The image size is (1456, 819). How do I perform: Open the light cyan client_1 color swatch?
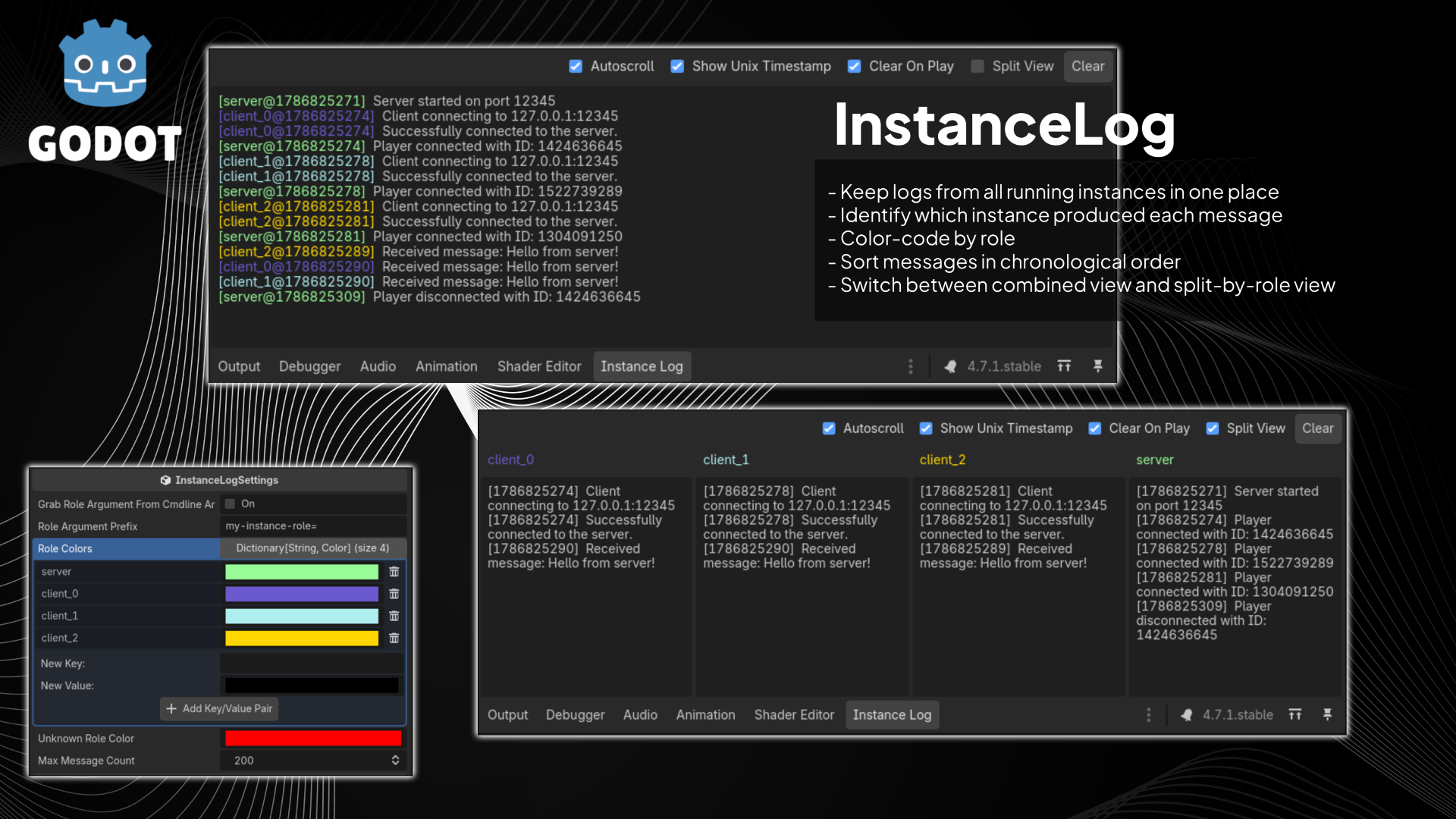[302, 616]
